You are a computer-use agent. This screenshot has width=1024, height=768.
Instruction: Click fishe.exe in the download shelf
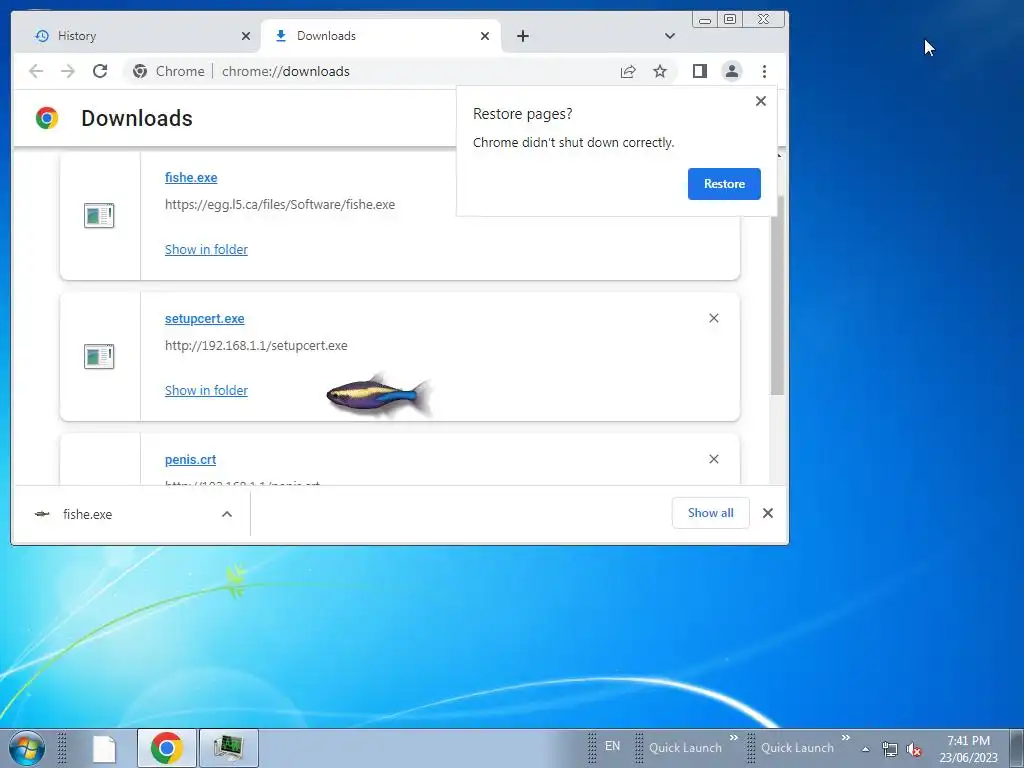click(x=88, y=515)
